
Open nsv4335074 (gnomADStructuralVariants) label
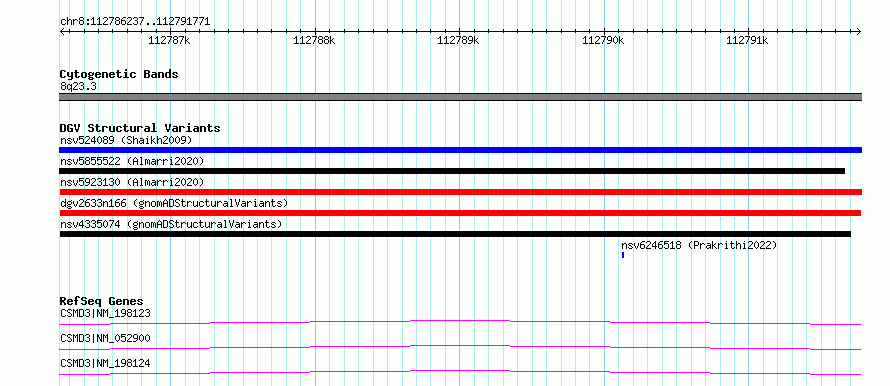171,224
